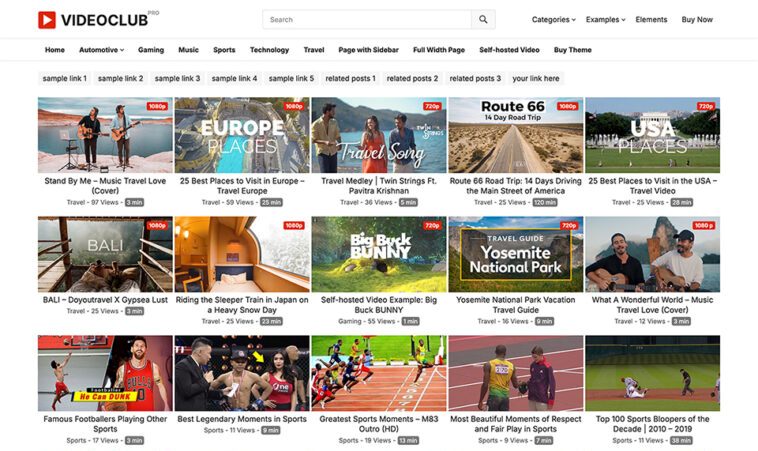Viewport: 758px width, 451px height.
Task: Click the 1080p badge on Stand By Me
Action: 157,106
